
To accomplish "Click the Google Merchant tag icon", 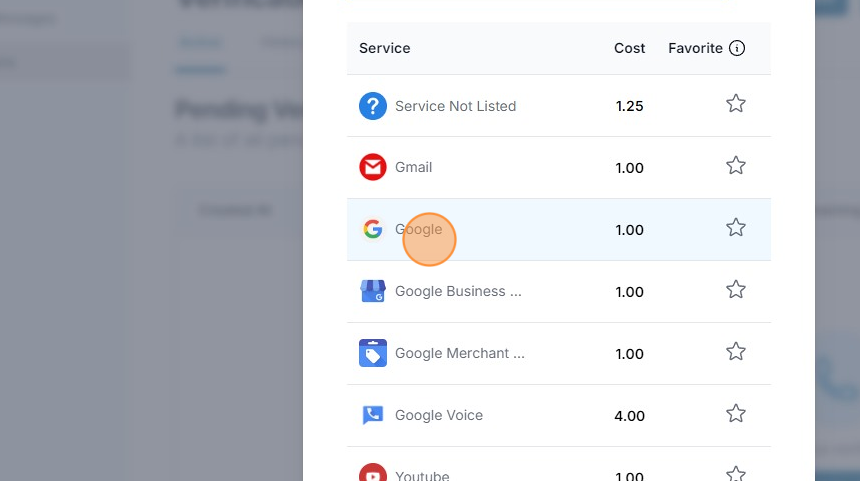I will [x=373, y=353].
